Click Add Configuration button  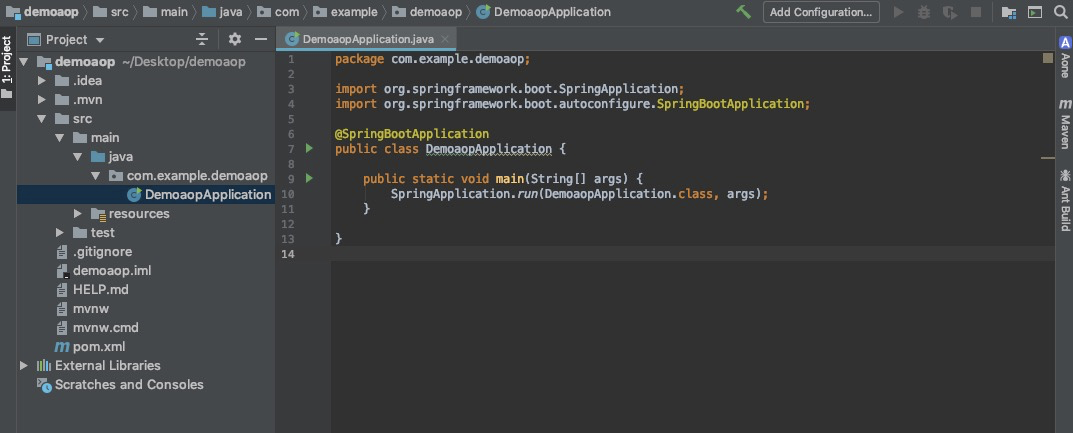click(x=820, y=12)
